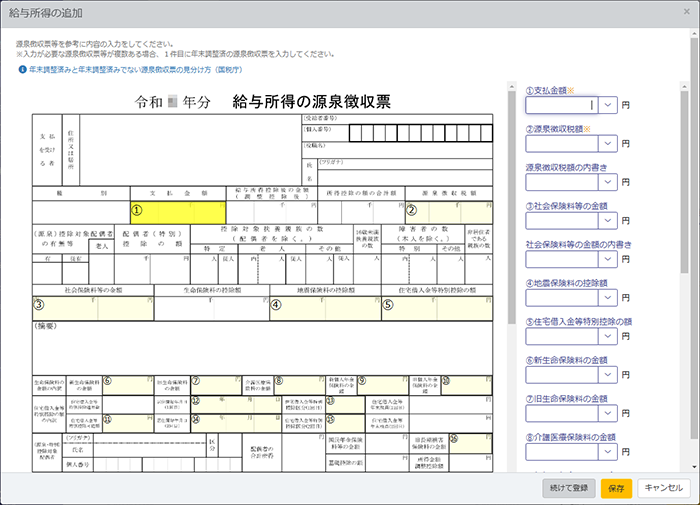The width and height of the screenshot is (700, 505).
Task: Open the ②源泉徴収税額 dropdown arrow
Action: [x=607, y=143]
